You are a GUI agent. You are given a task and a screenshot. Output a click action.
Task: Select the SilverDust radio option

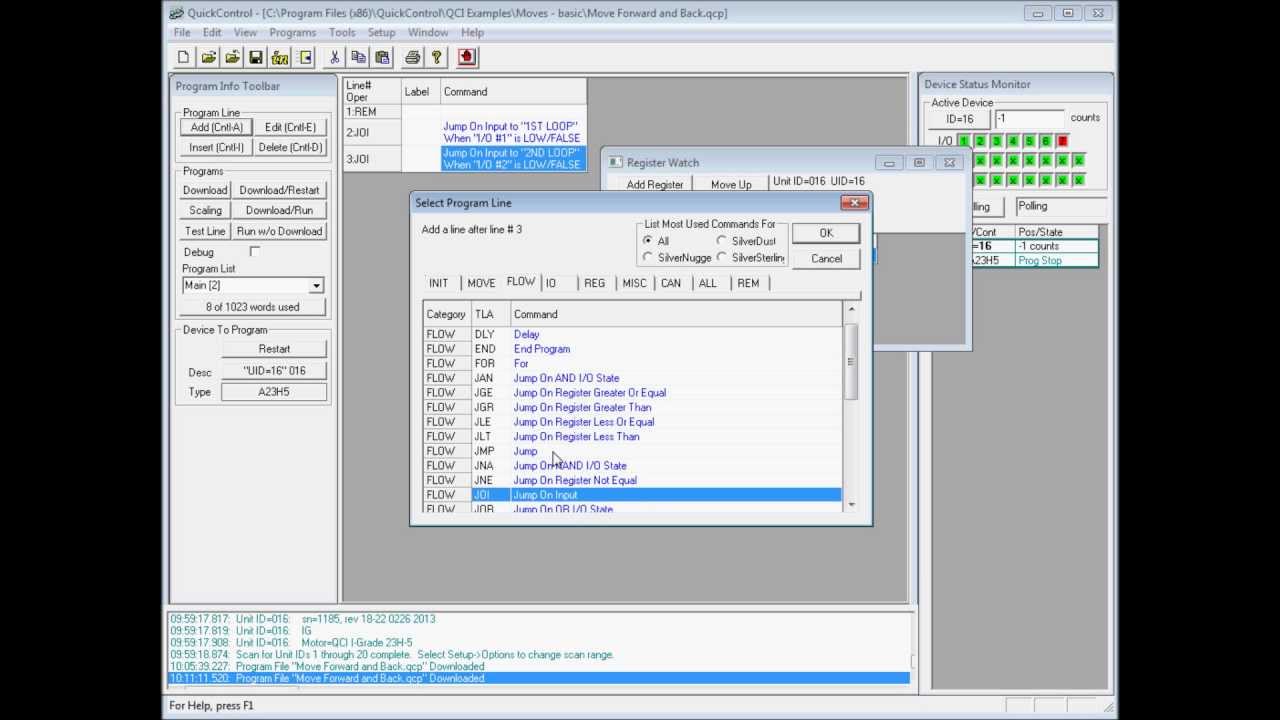pyautogui.click(x=721, y=241)
